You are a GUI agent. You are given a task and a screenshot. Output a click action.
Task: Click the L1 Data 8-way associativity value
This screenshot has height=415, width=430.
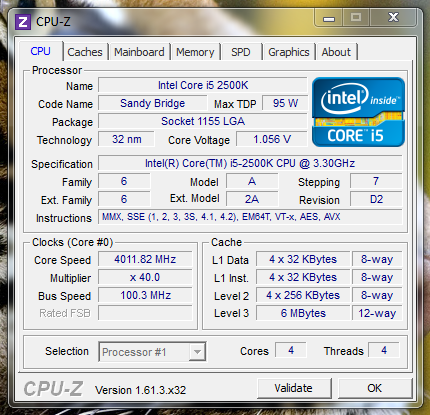[377, 259]
